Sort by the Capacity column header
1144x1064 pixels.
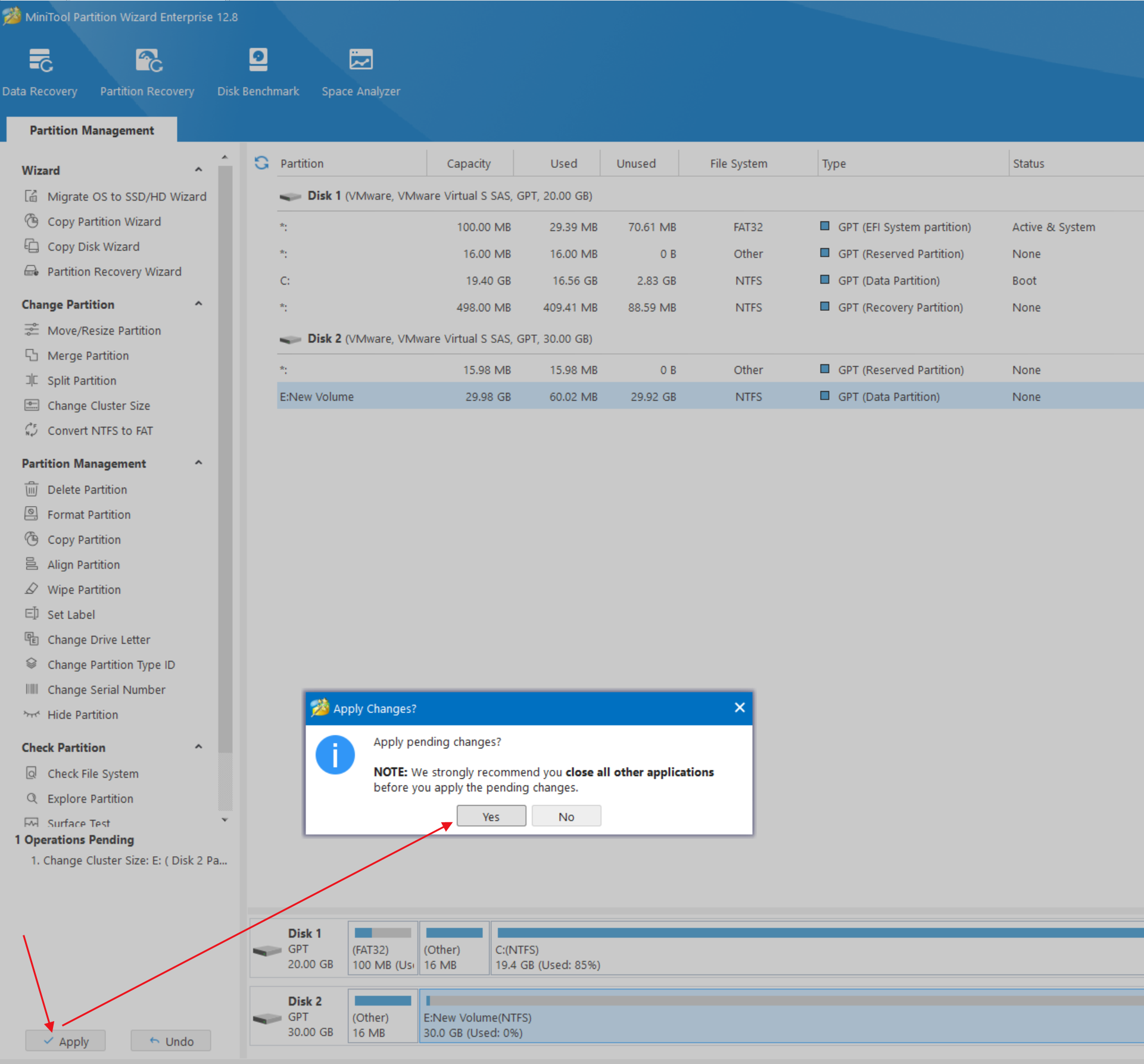[469, 163]
